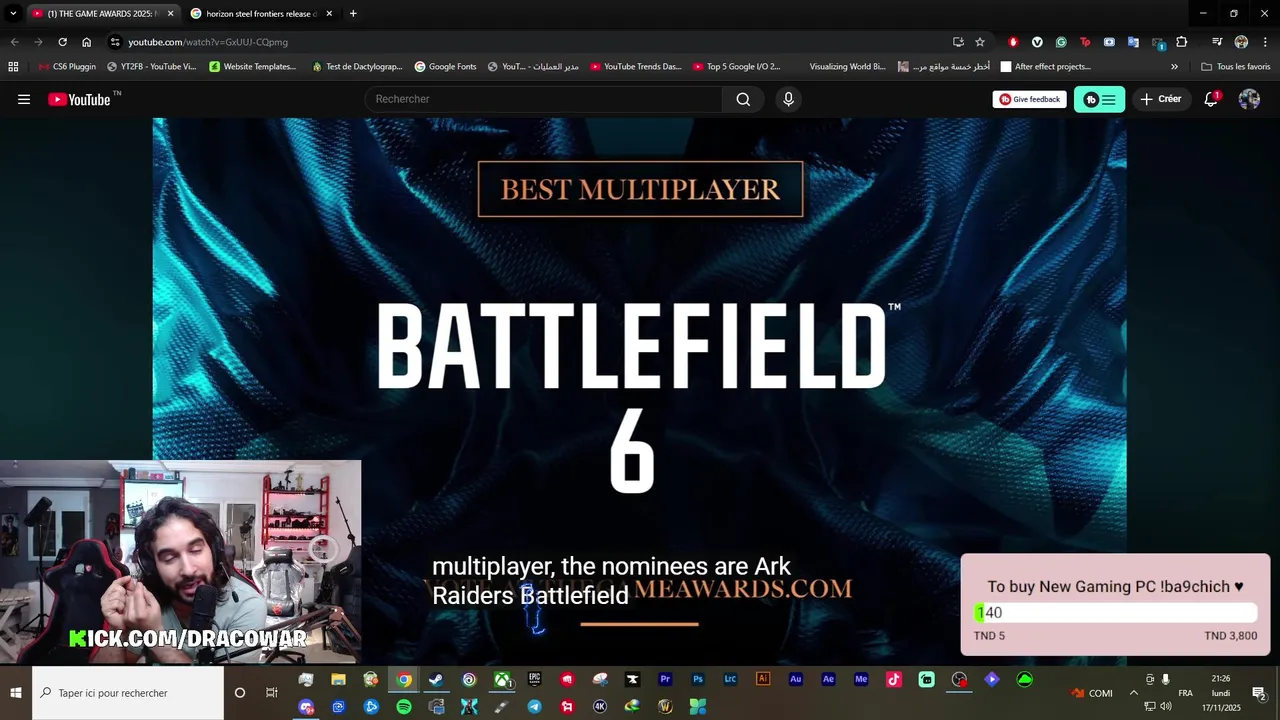The width and height of the screenshot is (1280, 720).
Task: Start voice search with the microphone icon
Action: [788, 99]
